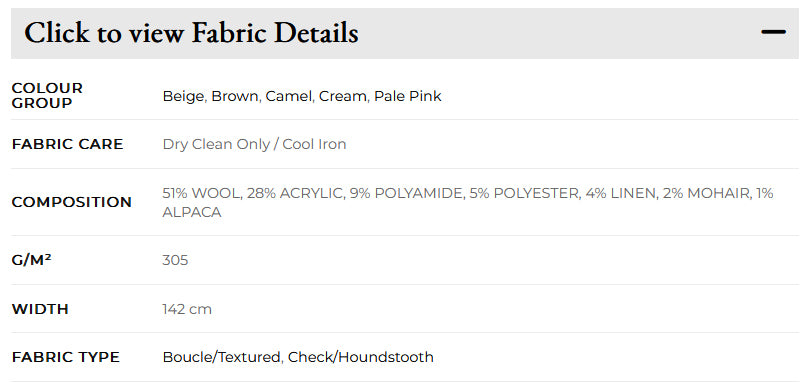
Task: Select the Cream colour link
Action: (343, 96)
